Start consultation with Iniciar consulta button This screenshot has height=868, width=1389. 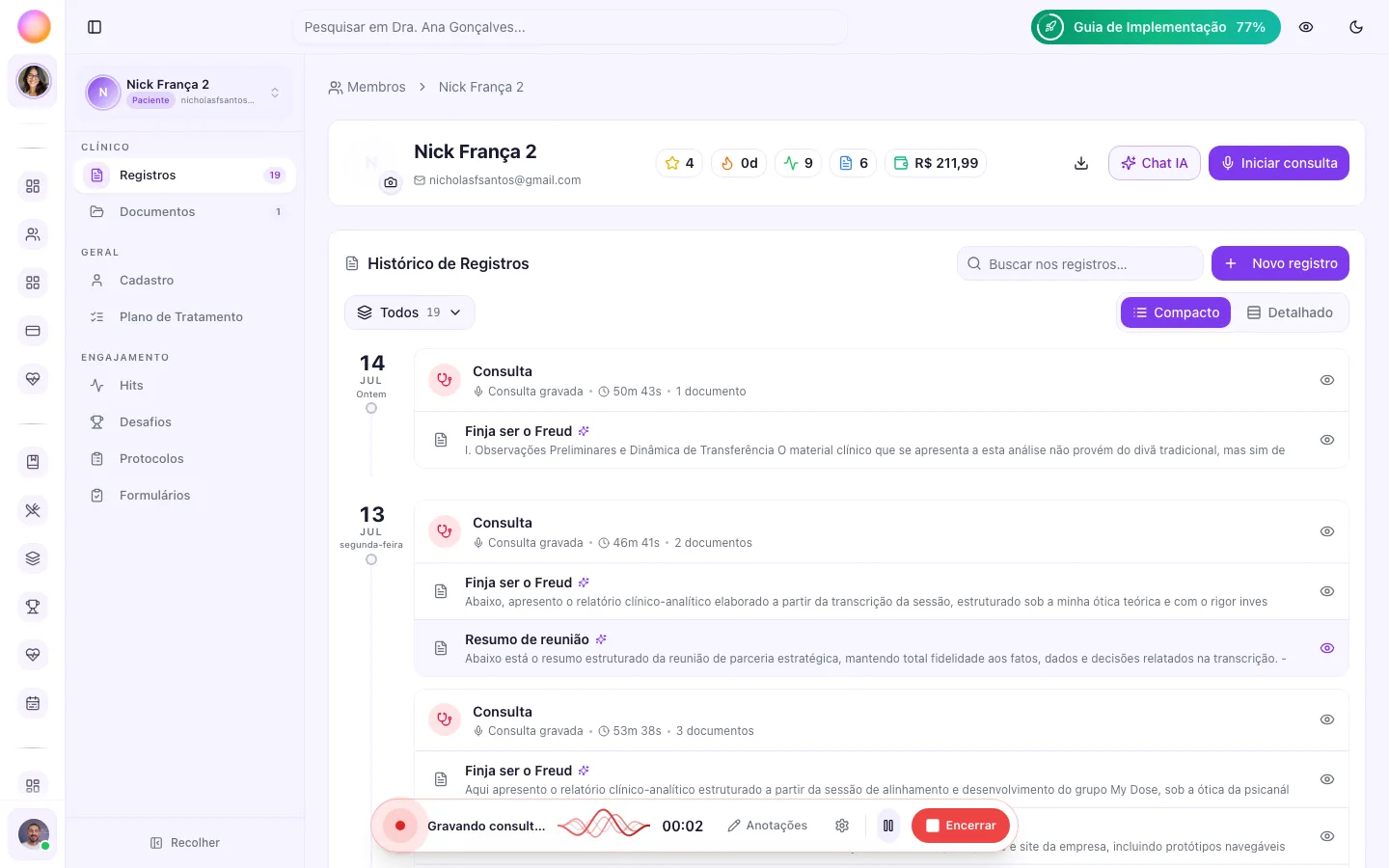click(1279, 163)
